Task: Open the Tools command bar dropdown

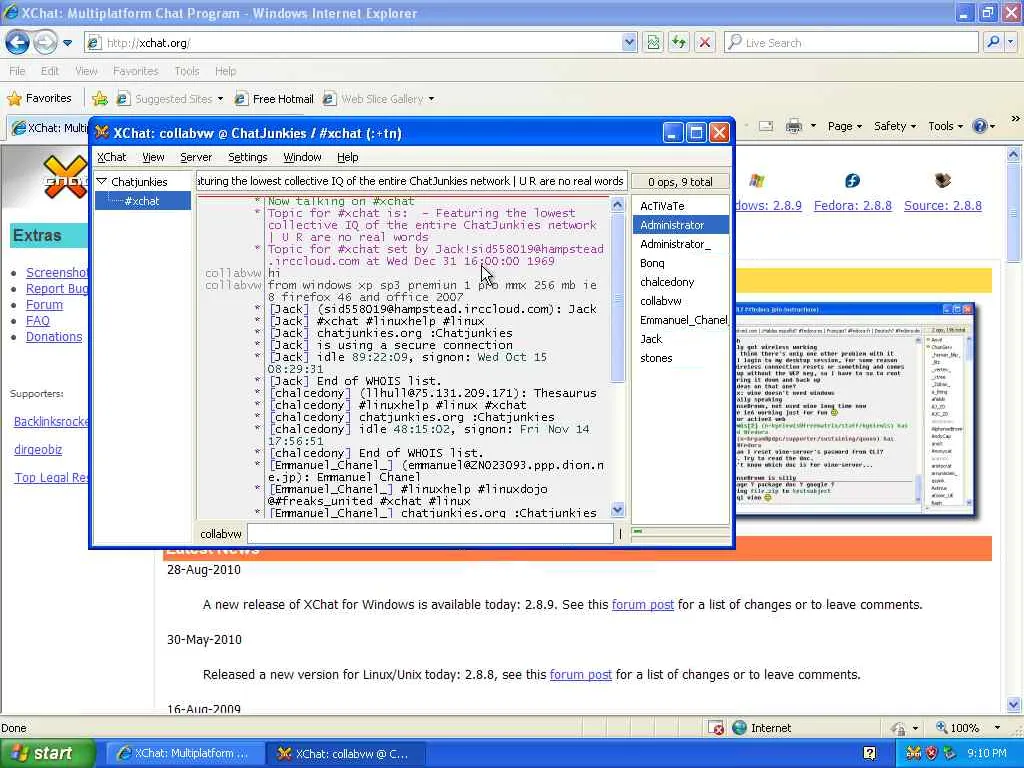Action: click(x=946, y=126)
